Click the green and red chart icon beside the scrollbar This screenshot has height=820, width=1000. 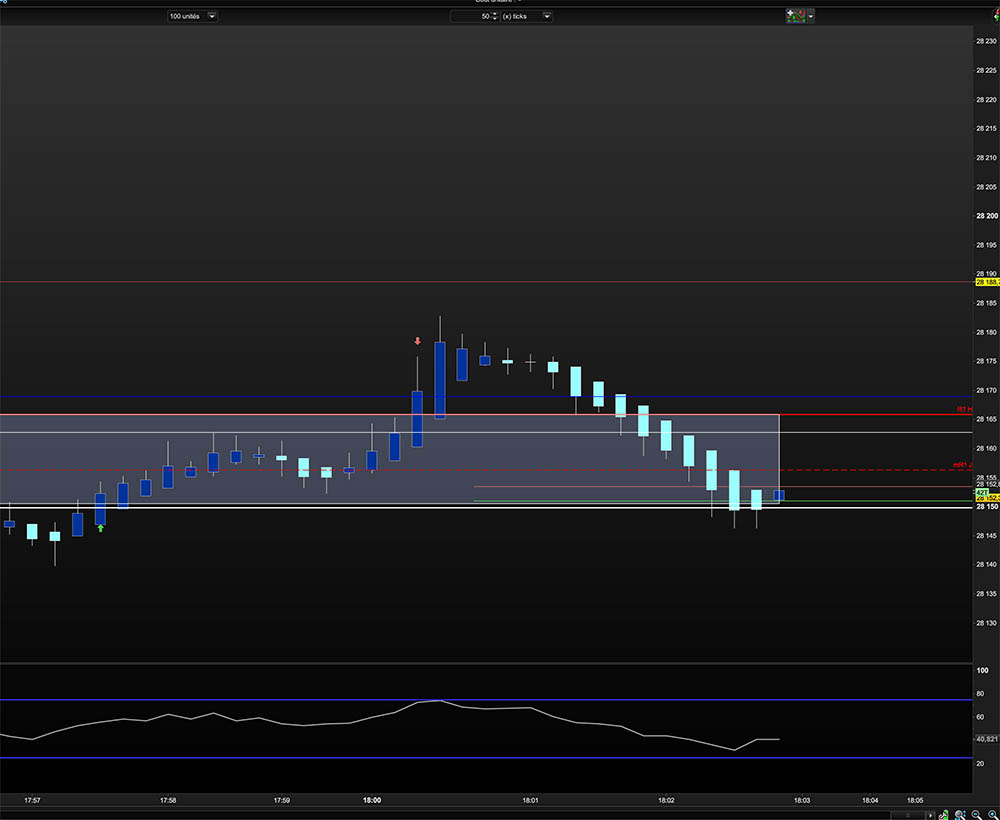click(x=944, y=815)
